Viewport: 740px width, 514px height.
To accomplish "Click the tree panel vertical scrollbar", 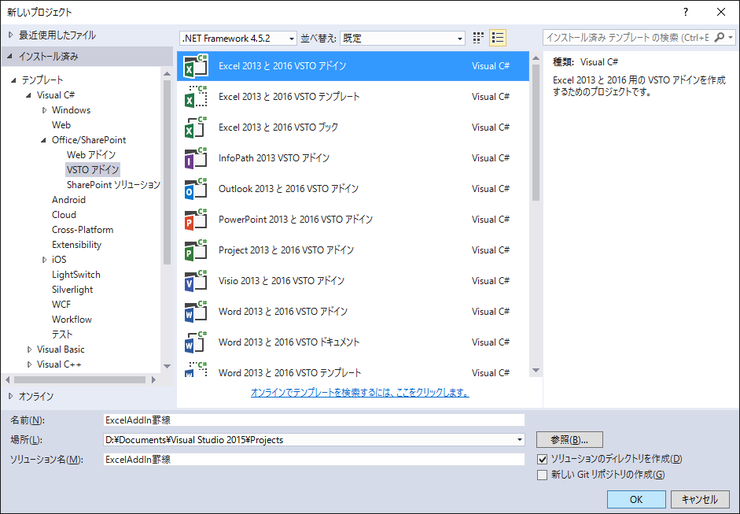I will point(167,172).
